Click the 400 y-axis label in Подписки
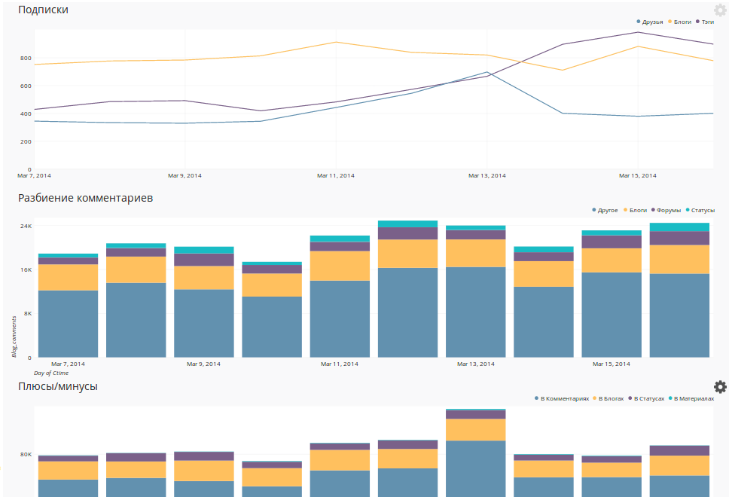 coord(26,114)
